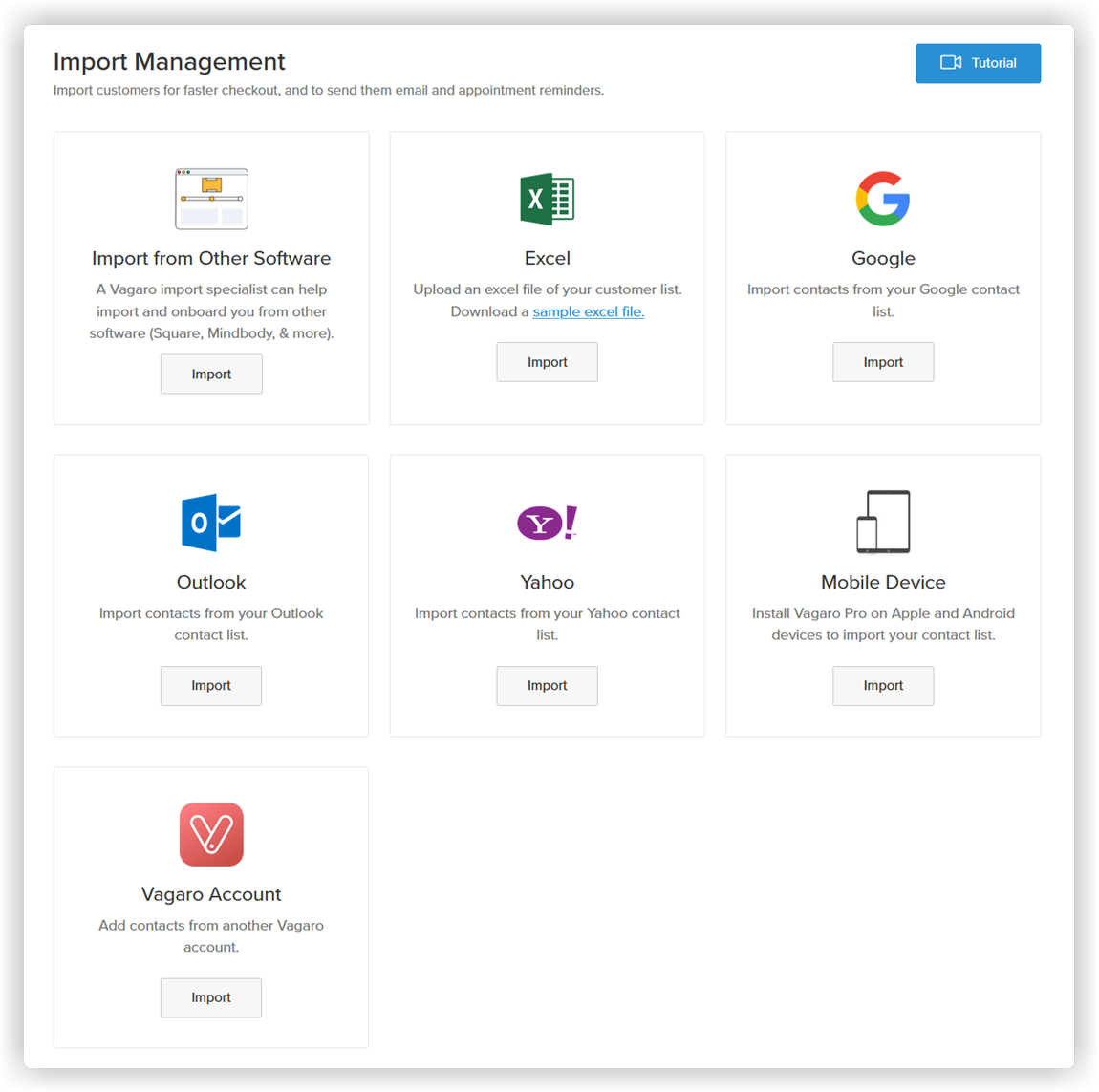The width and height of the screenshot is (1099, 1092).
Task: Click the Google G logo
Action: coord(882,199)
